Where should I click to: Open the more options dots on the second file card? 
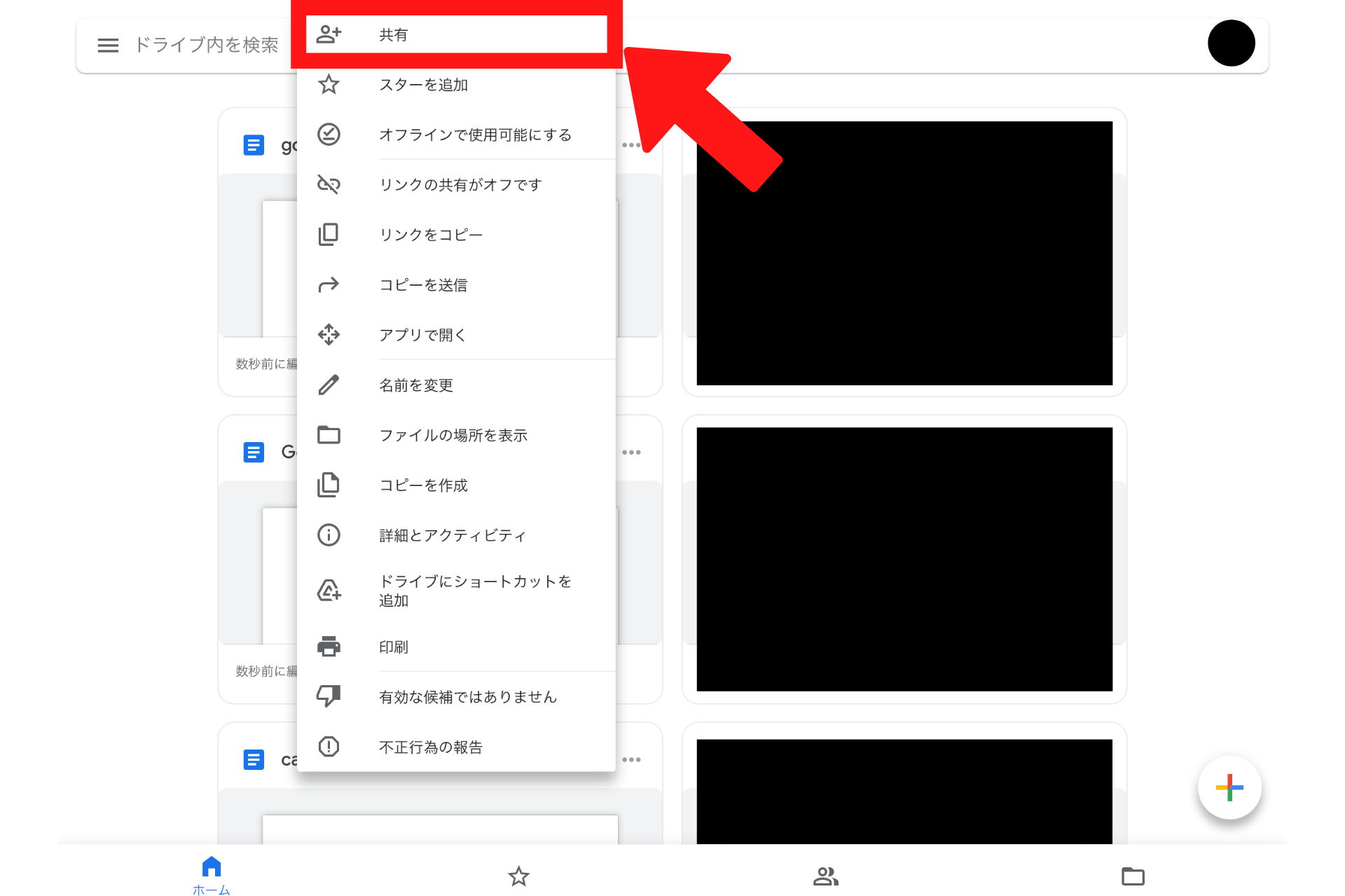click(631, 452)
